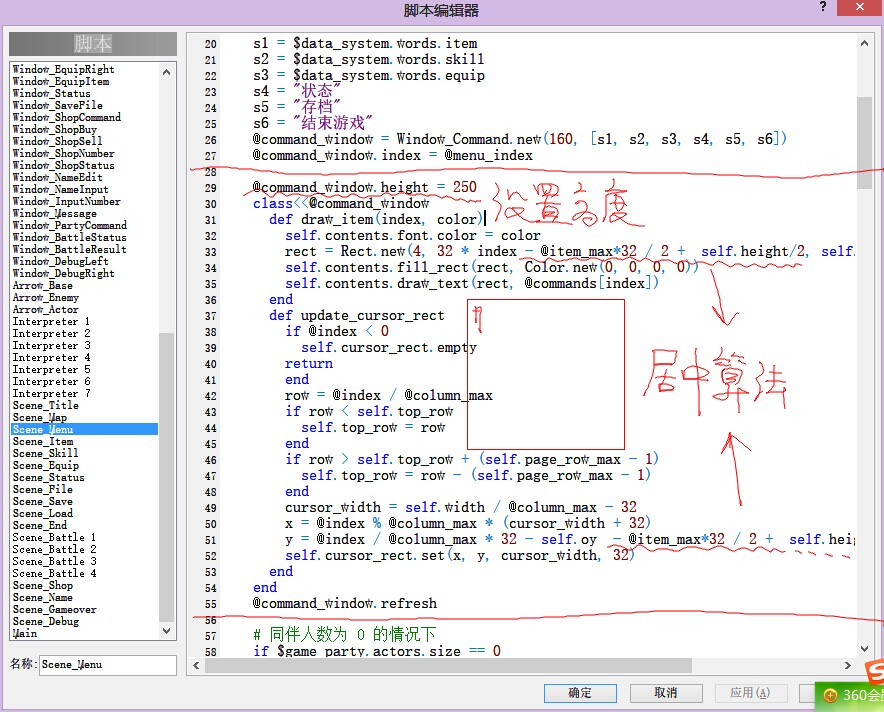Select Window_BattleResult script
Image resolution: width=884 pixels, height=712 pixels.
click(x=70, y=249)
